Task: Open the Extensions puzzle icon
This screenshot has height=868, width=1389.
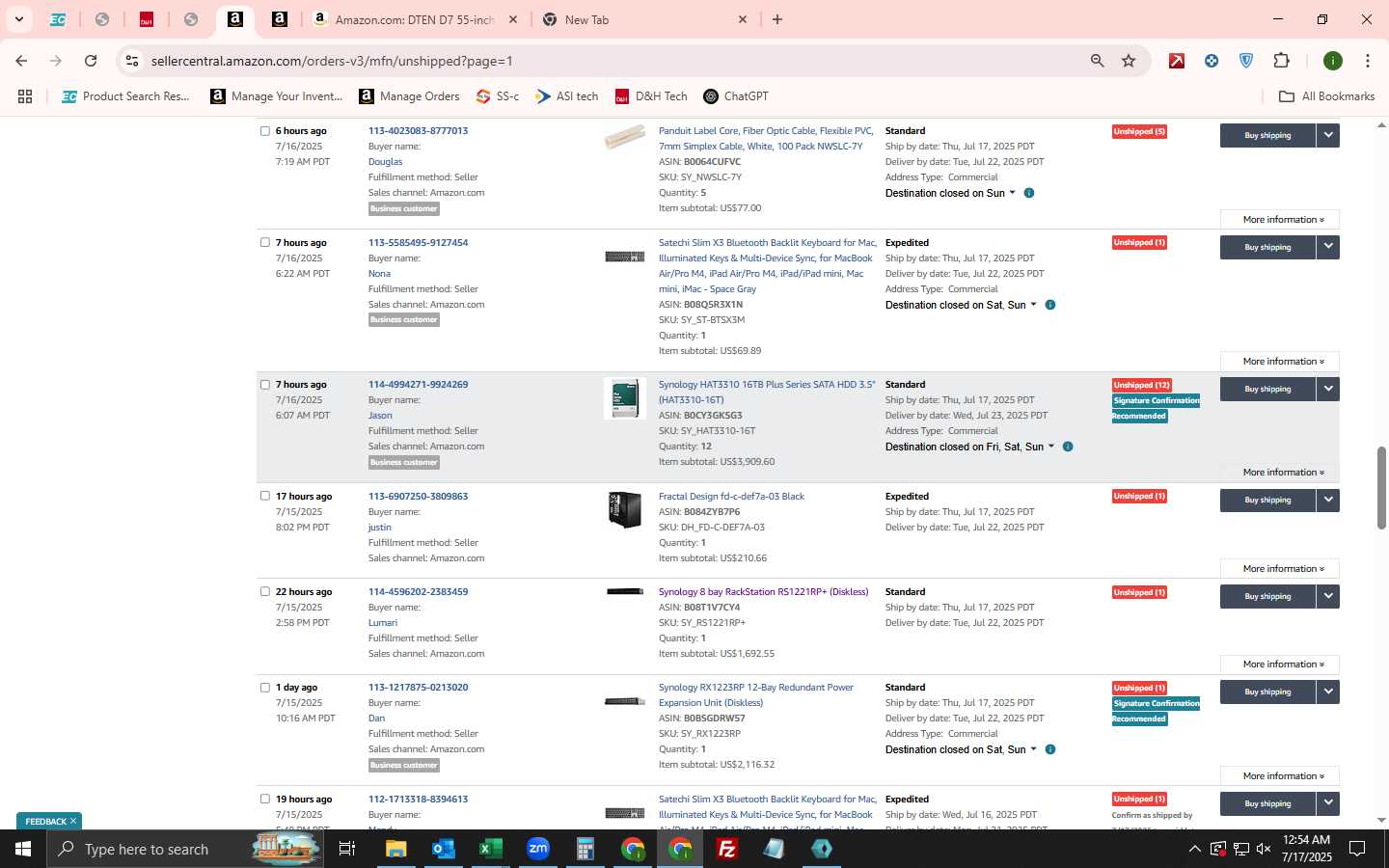Action: pos(1281,61)
